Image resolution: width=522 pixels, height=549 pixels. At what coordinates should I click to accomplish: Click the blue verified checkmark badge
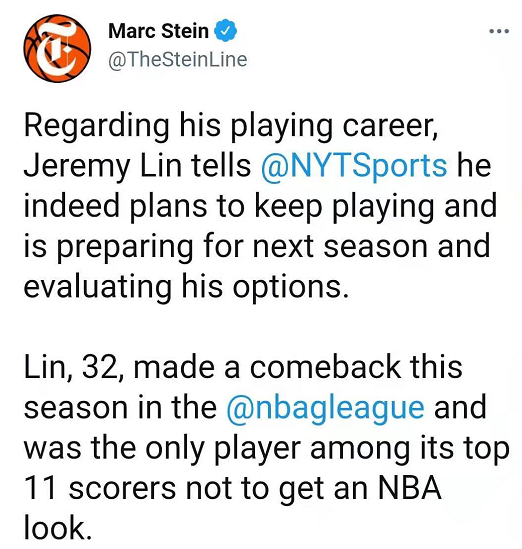point(225,31)
